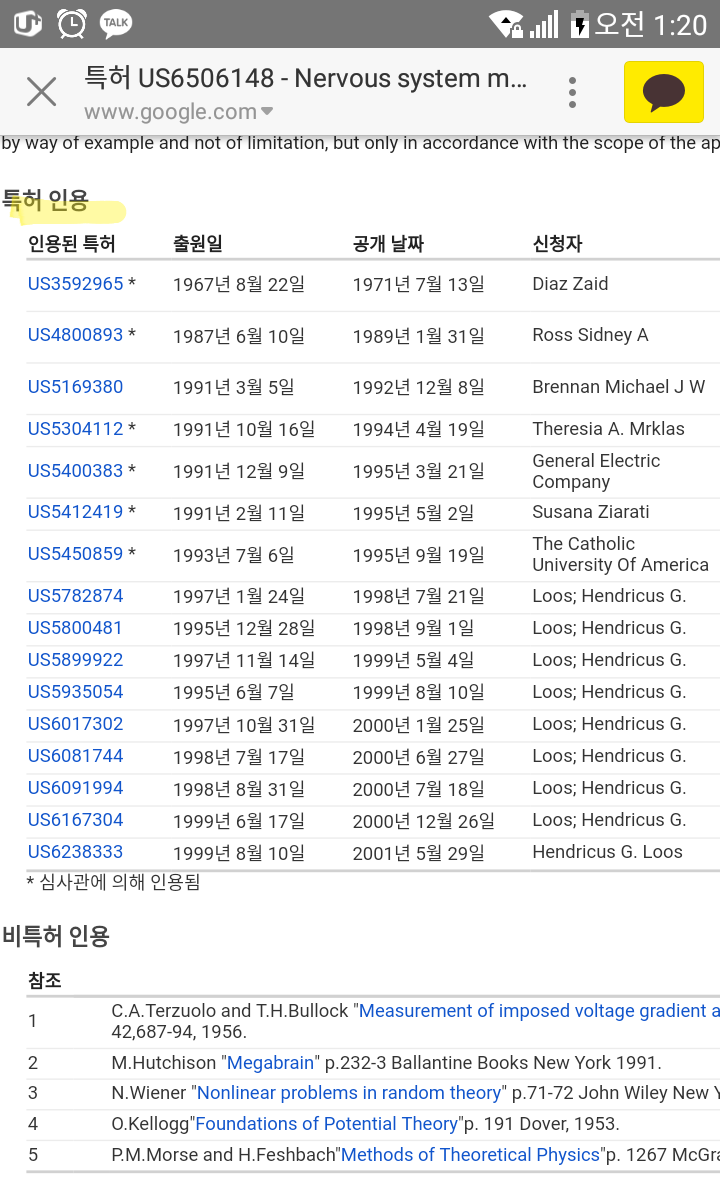Tap the battery charging icon
This screenshot has height=1187, width=720.
(578, 24)
